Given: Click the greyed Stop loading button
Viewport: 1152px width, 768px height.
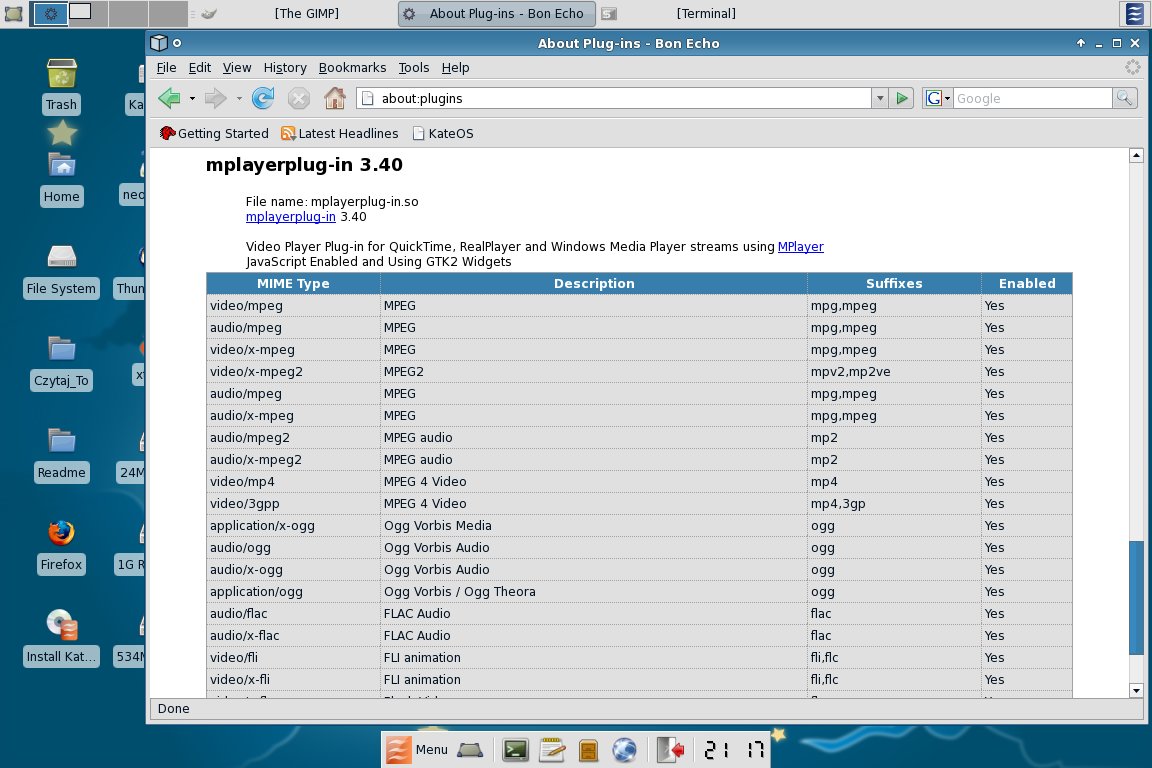Looking at the screenshot, I should tap(298, 98).
